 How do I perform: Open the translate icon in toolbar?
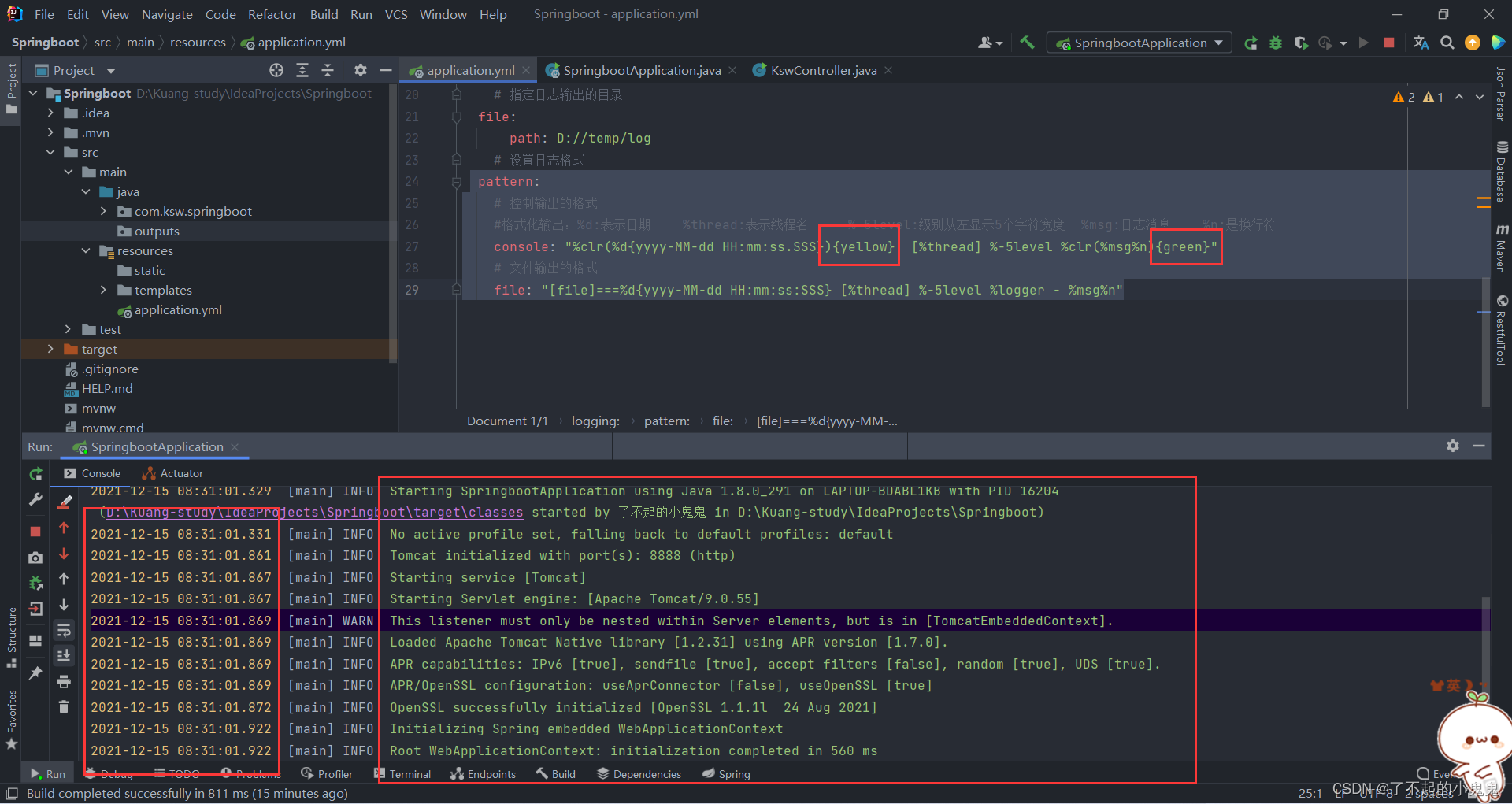click(x=1421, y=43)
